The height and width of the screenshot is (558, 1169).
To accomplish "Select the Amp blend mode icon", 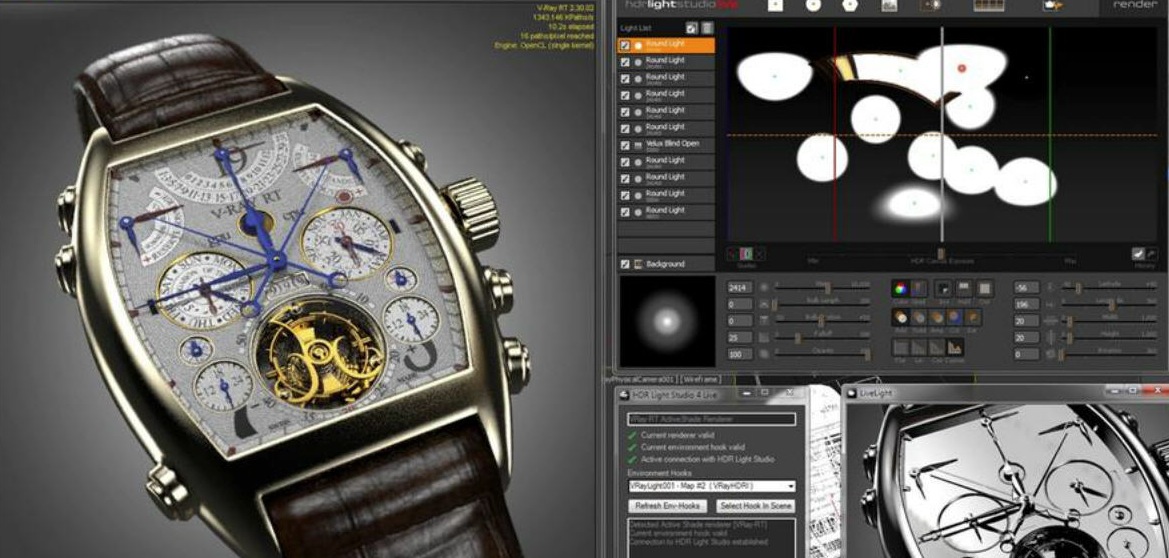I will (936, 317).
